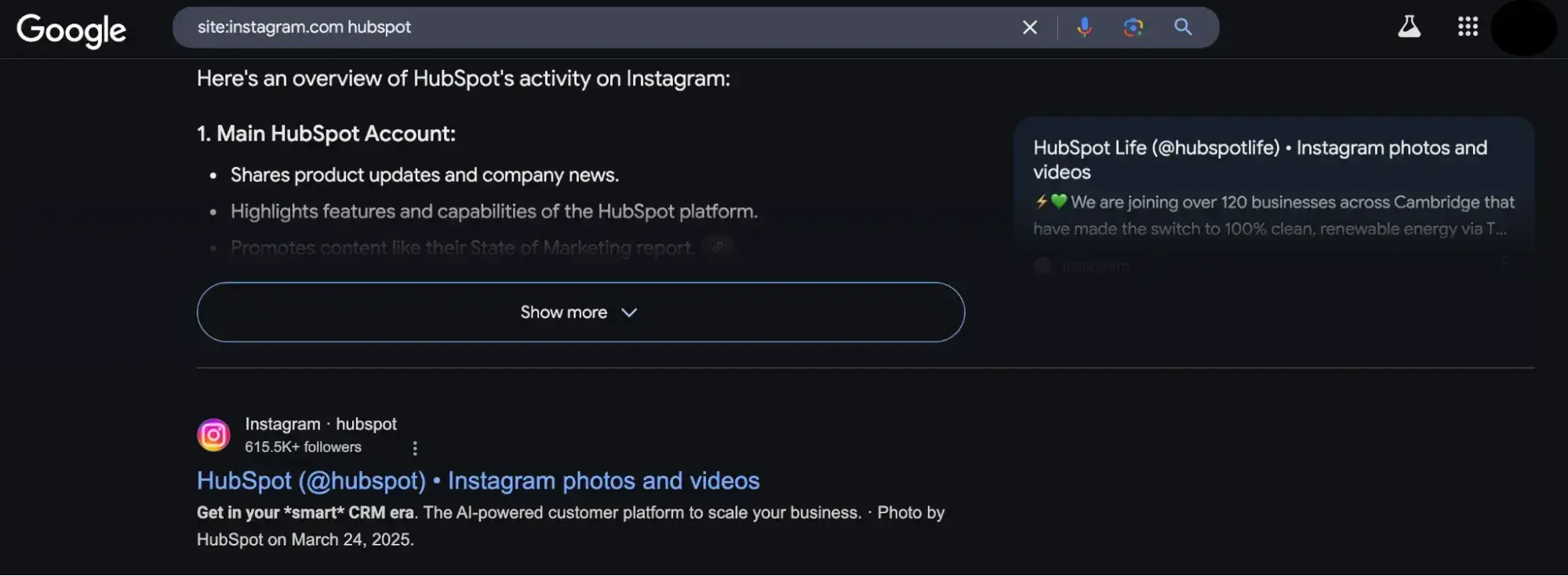Click the 615.5K+ followers text

pos(303,447)
